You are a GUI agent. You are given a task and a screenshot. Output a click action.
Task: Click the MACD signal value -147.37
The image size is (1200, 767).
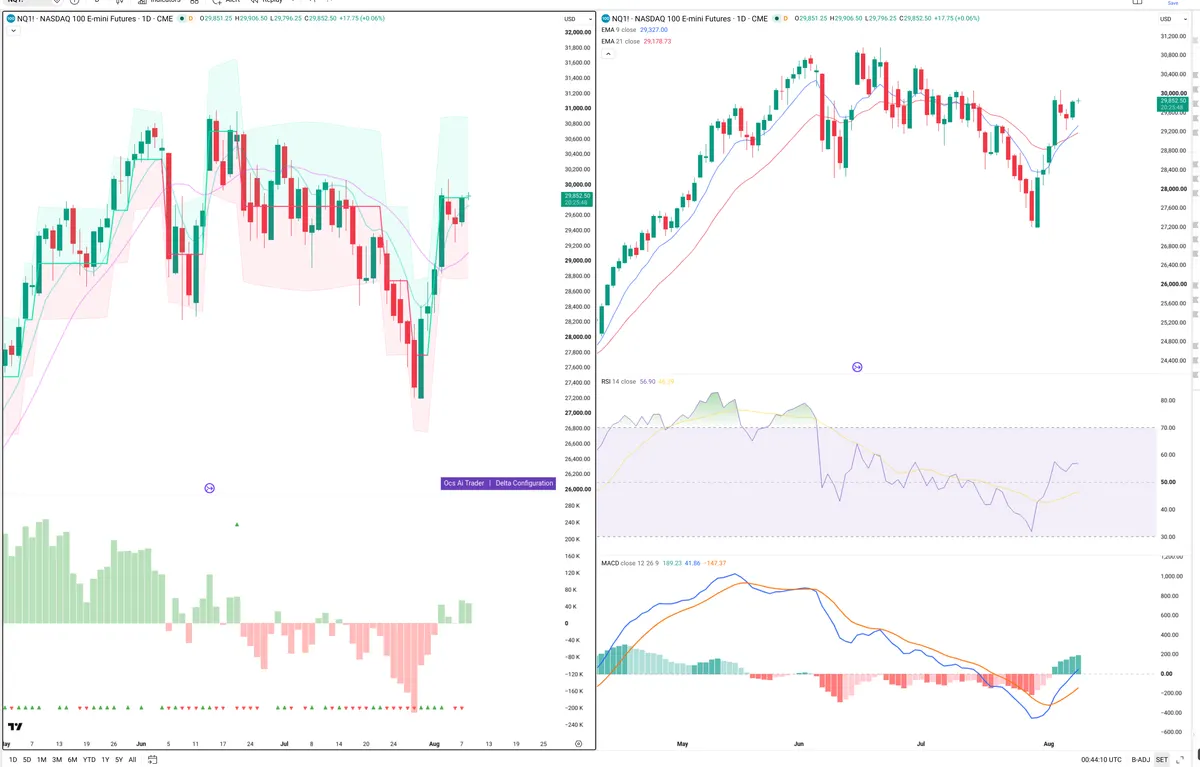click(714, 563)
